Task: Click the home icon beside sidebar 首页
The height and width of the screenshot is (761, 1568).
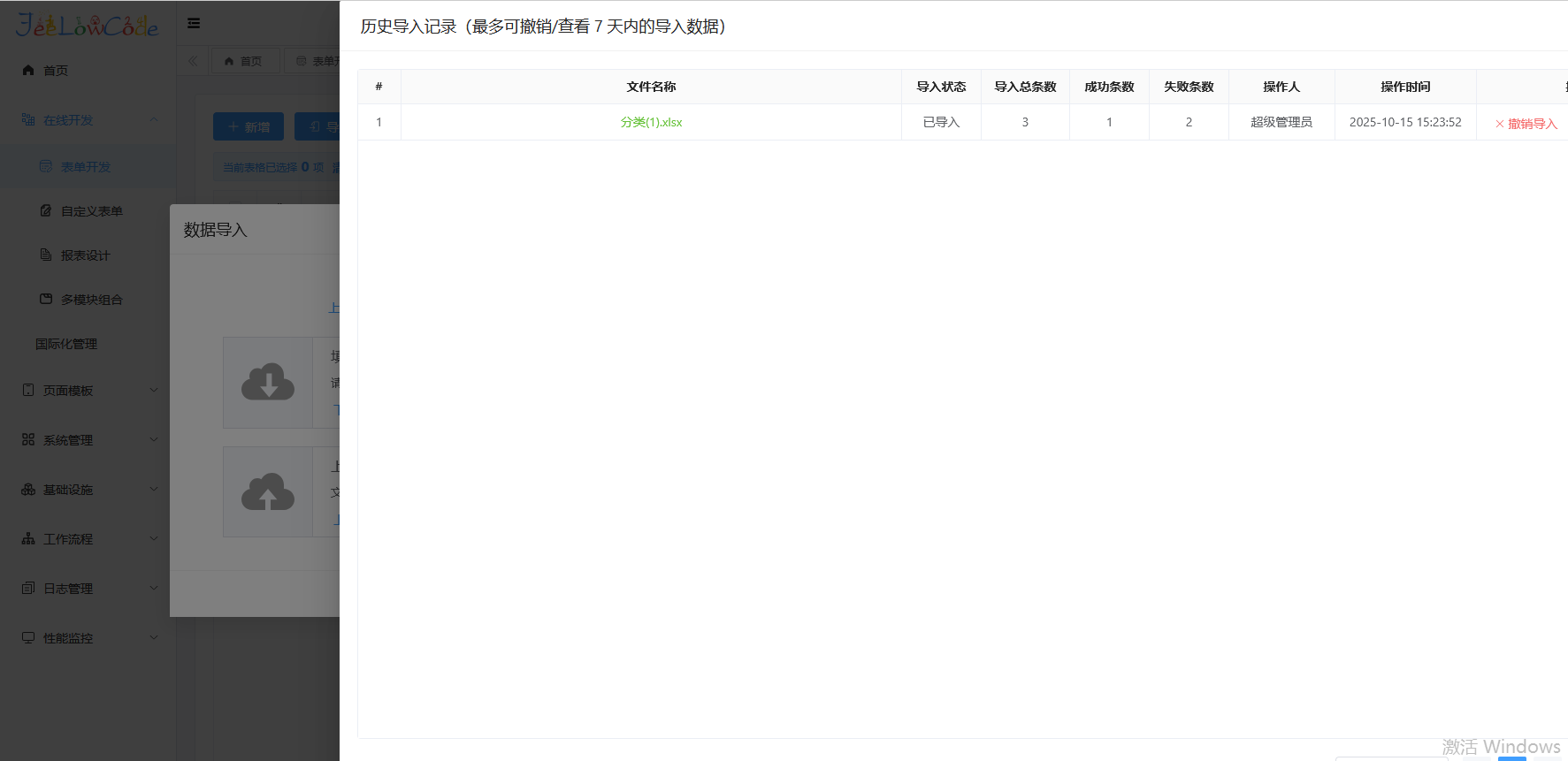Action: point(28,70)
